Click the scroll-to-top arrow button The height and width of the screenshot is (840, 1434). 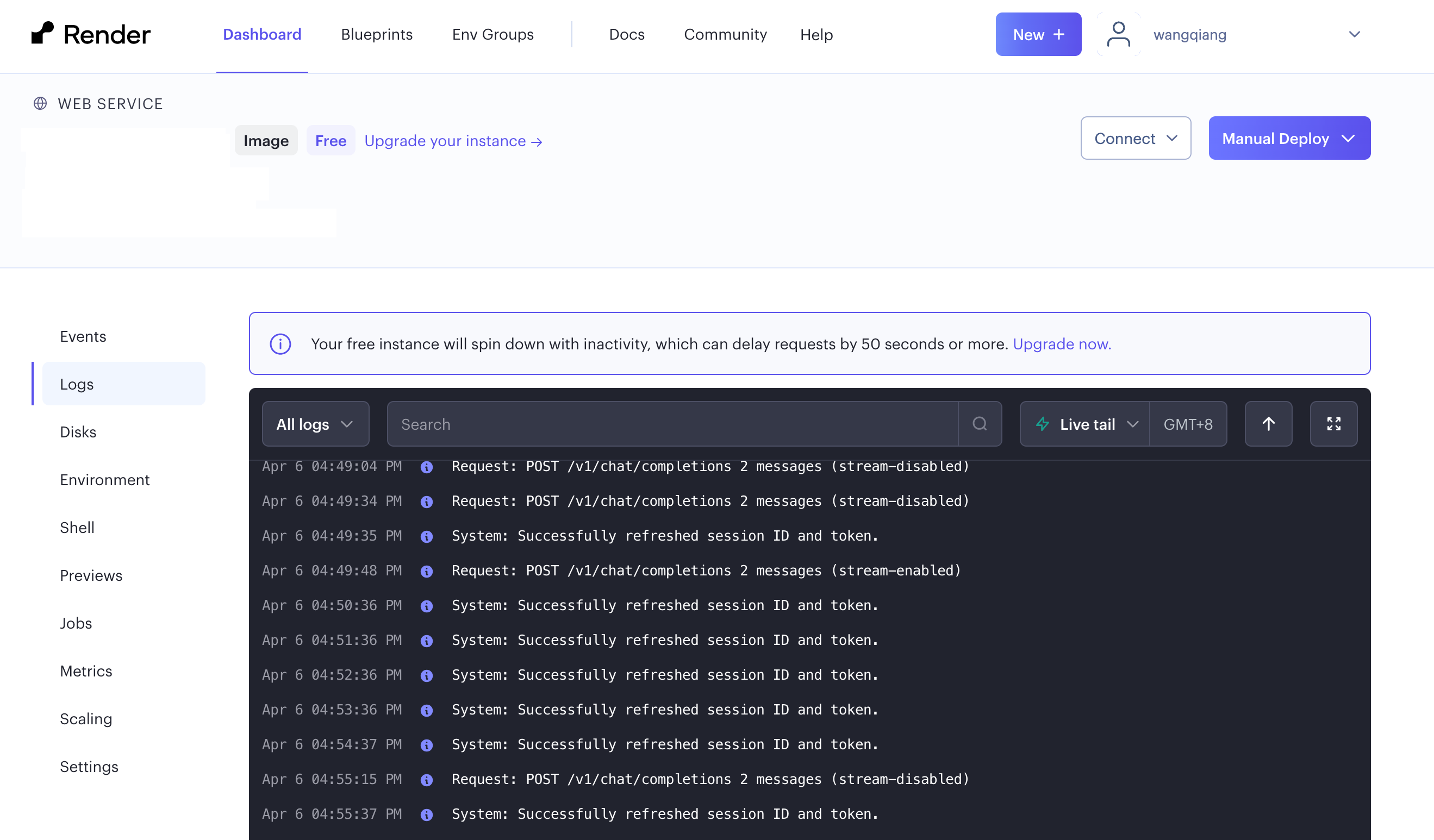1268,424
